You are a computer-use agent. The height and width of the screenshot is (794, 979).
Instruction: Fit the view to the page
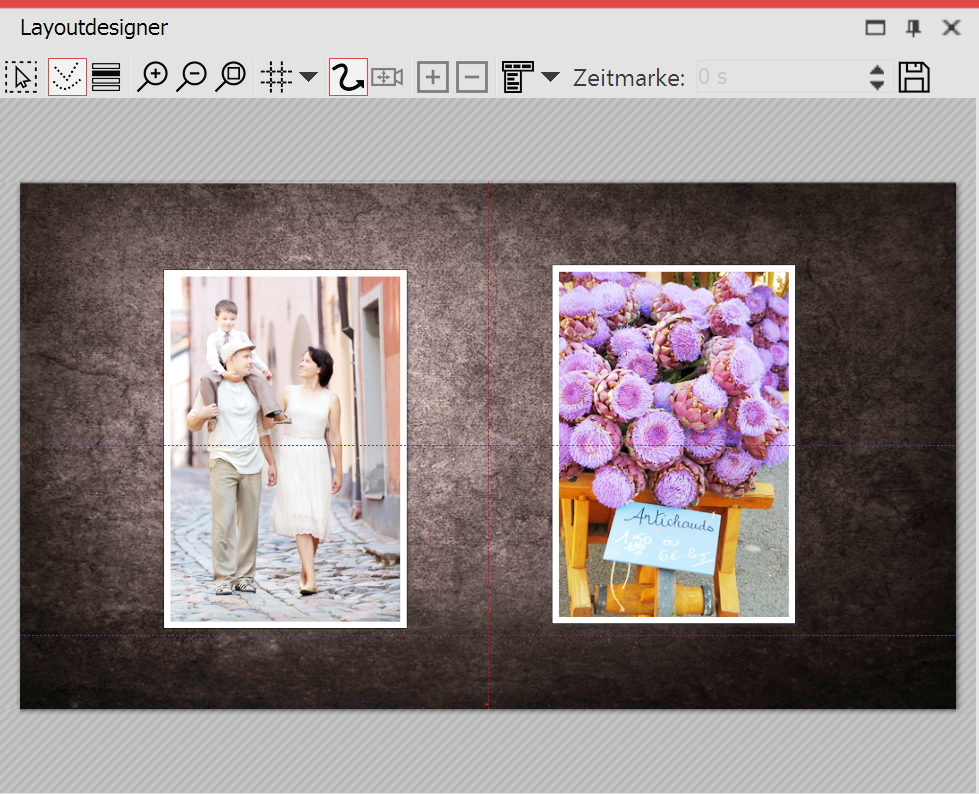[231, 76]
